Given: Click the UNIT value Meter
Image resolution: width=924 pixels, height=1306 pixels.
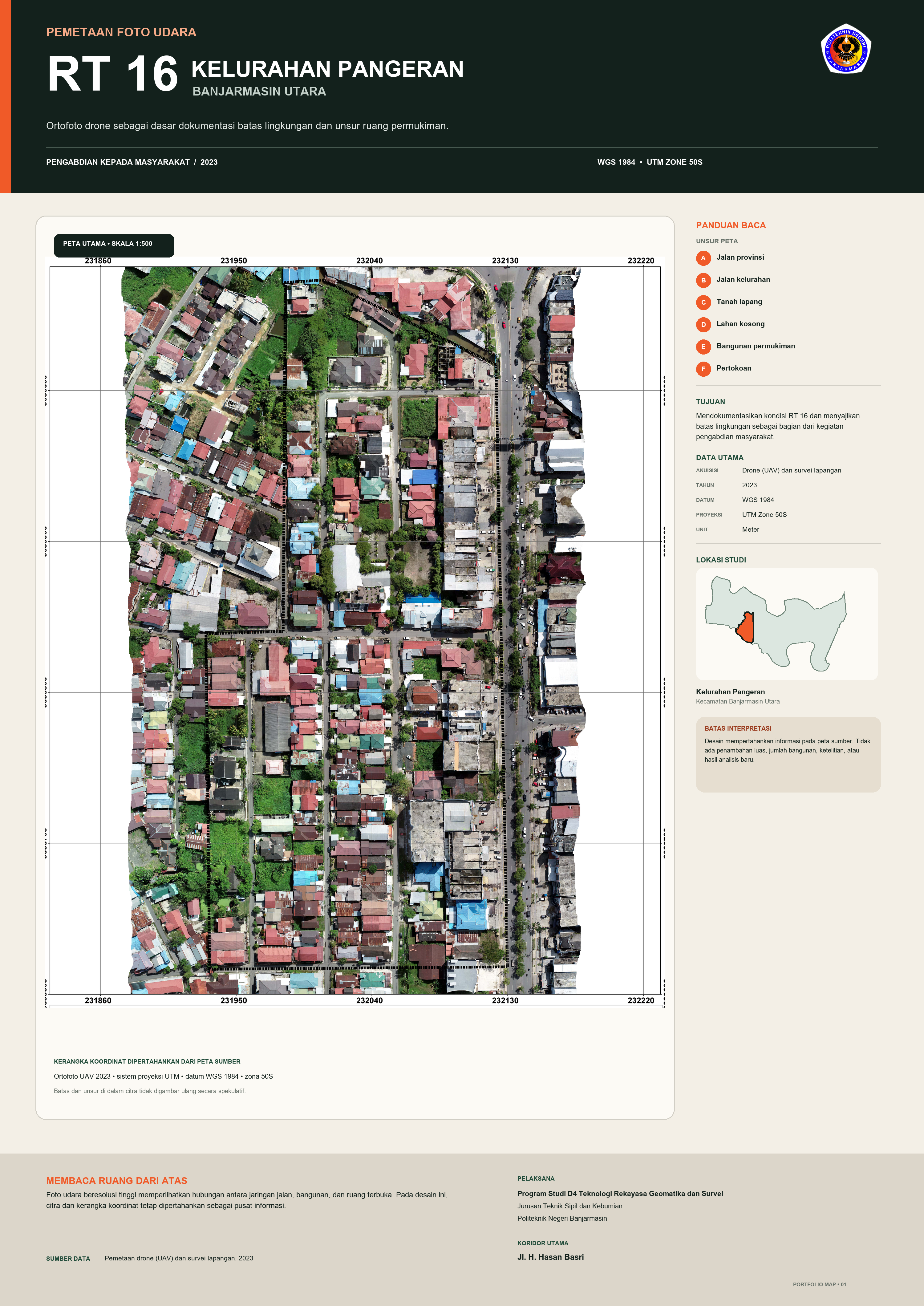Looking at the screenshot, I should pos(751,530).
